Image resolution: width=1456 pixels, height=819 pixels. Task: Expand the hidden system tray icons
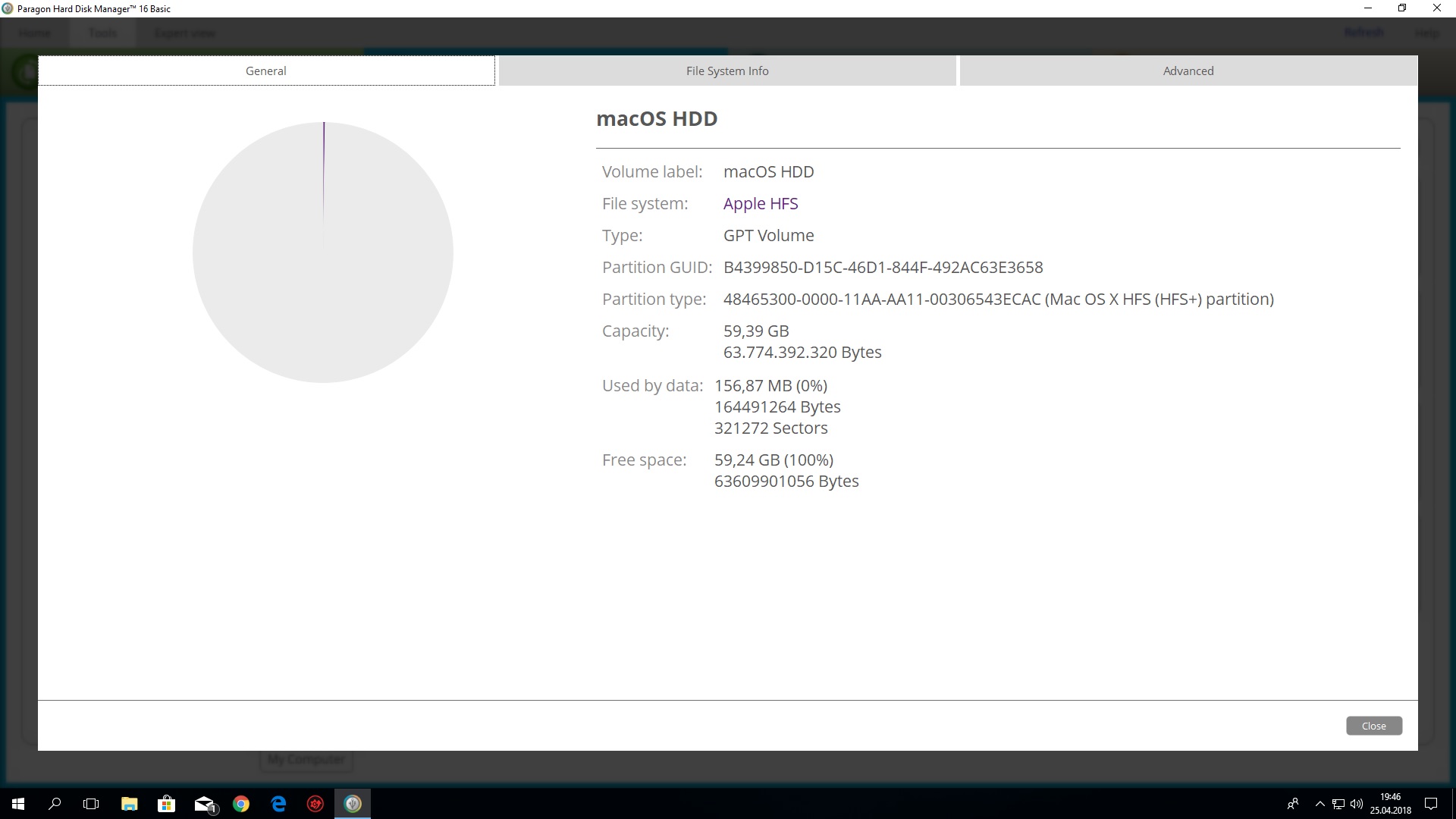point(1319,804)
